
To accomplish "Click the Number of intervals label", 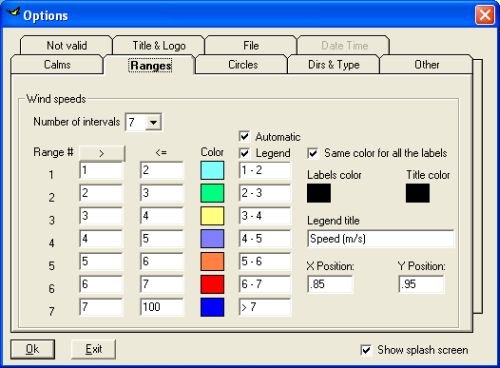I will 77,122.
